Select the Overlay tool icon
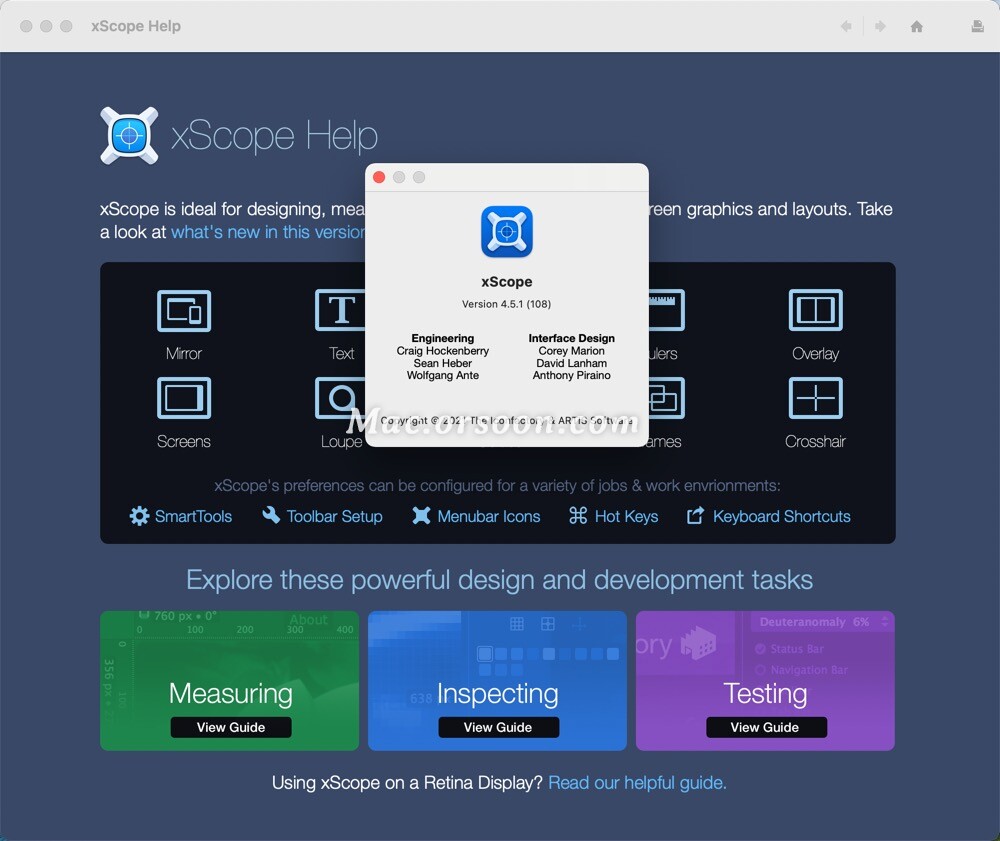This screenshot has height=841, width=1000. pyautogui.click(x=816, y=310)
